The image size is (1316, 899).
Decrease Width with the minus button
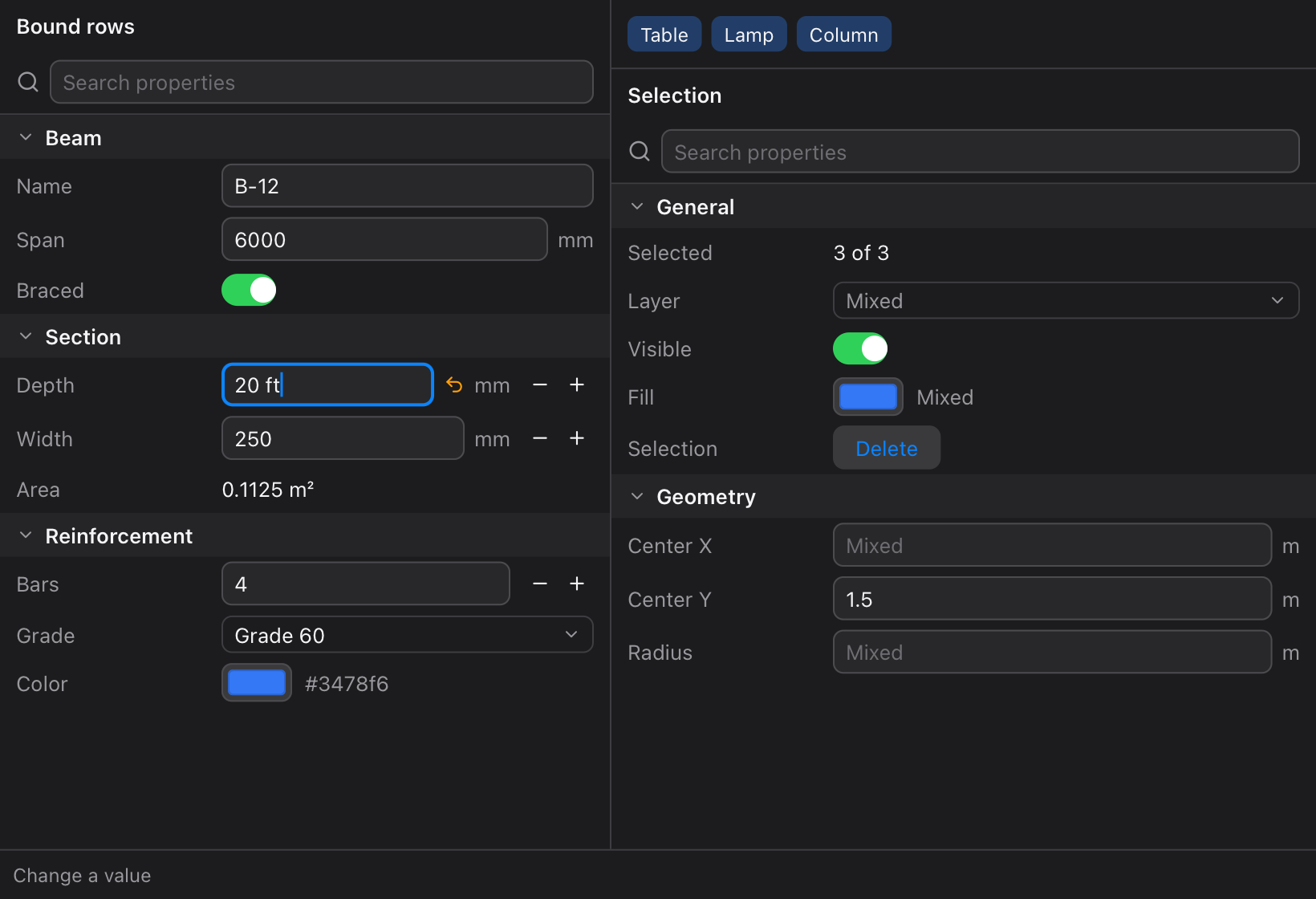(x=540, y=438)
